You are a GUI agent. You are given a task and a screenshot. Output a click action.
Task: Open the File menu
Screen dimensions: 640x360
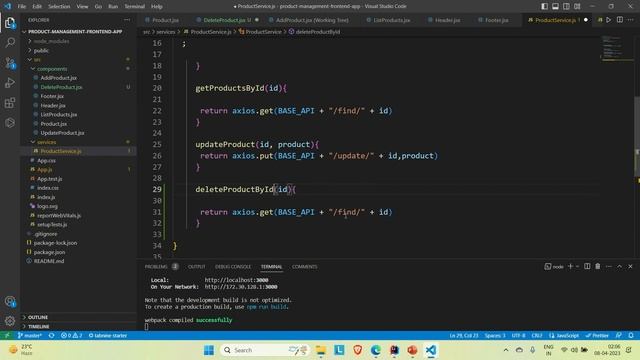point(22,6)
